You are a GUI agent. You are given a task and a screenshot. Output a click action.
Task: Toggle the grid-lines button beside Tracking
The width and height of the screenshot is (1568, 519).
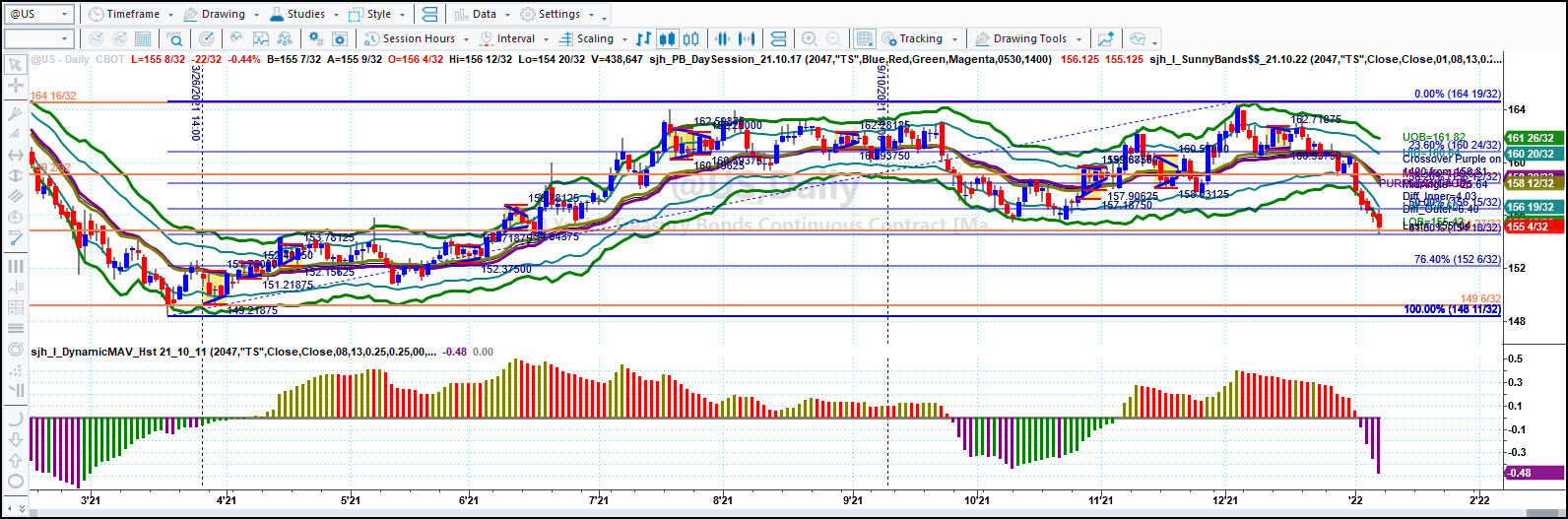(864, 38)
